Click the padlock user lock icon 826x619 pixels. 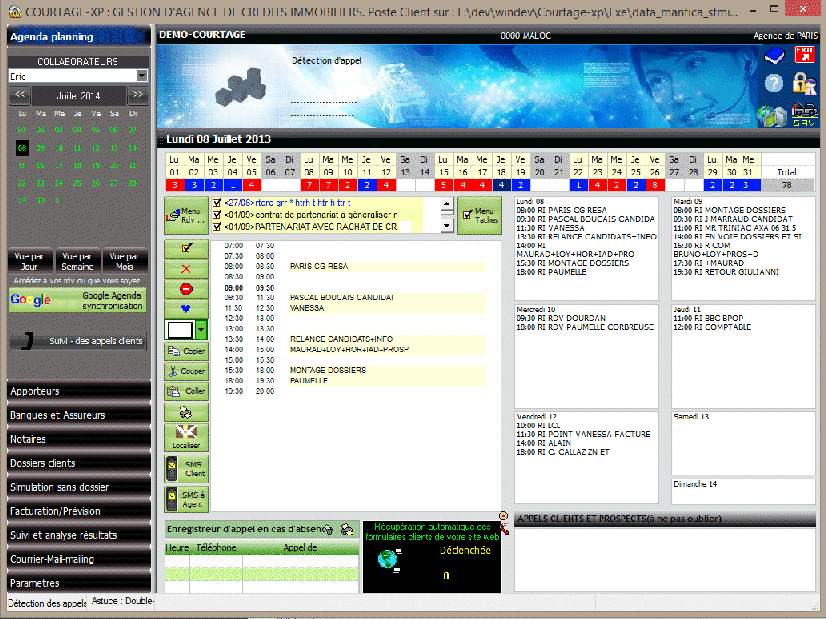point(802,84)
